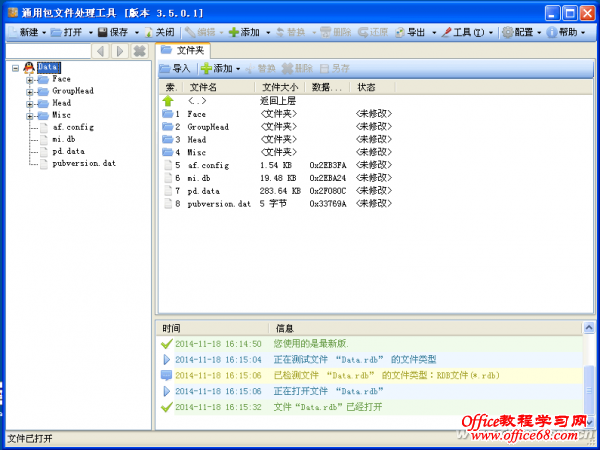
Task: Click the 0x2EB3FA data offset cell
Action: (328, 165)
